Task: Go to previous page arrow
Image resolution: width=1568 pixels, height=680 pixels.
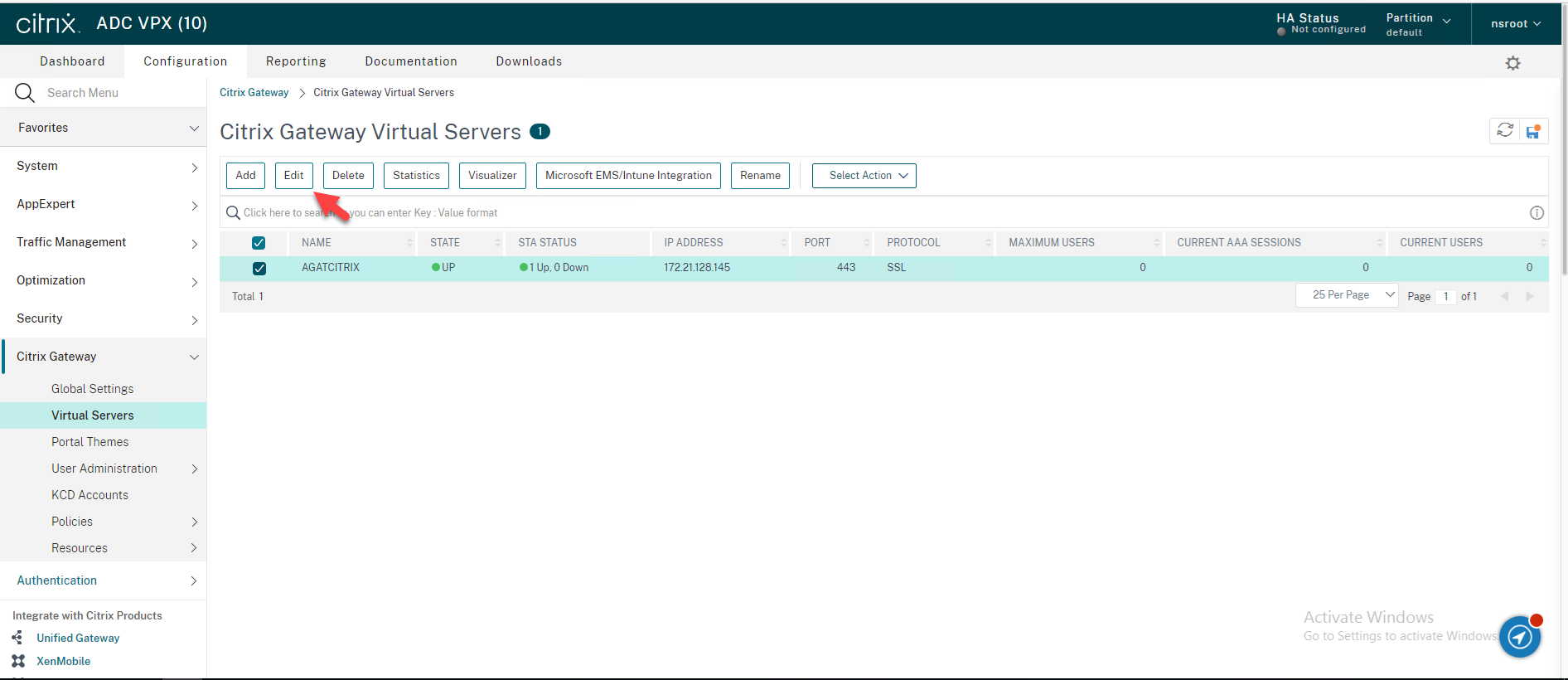Action: [x=1504, y=296]
